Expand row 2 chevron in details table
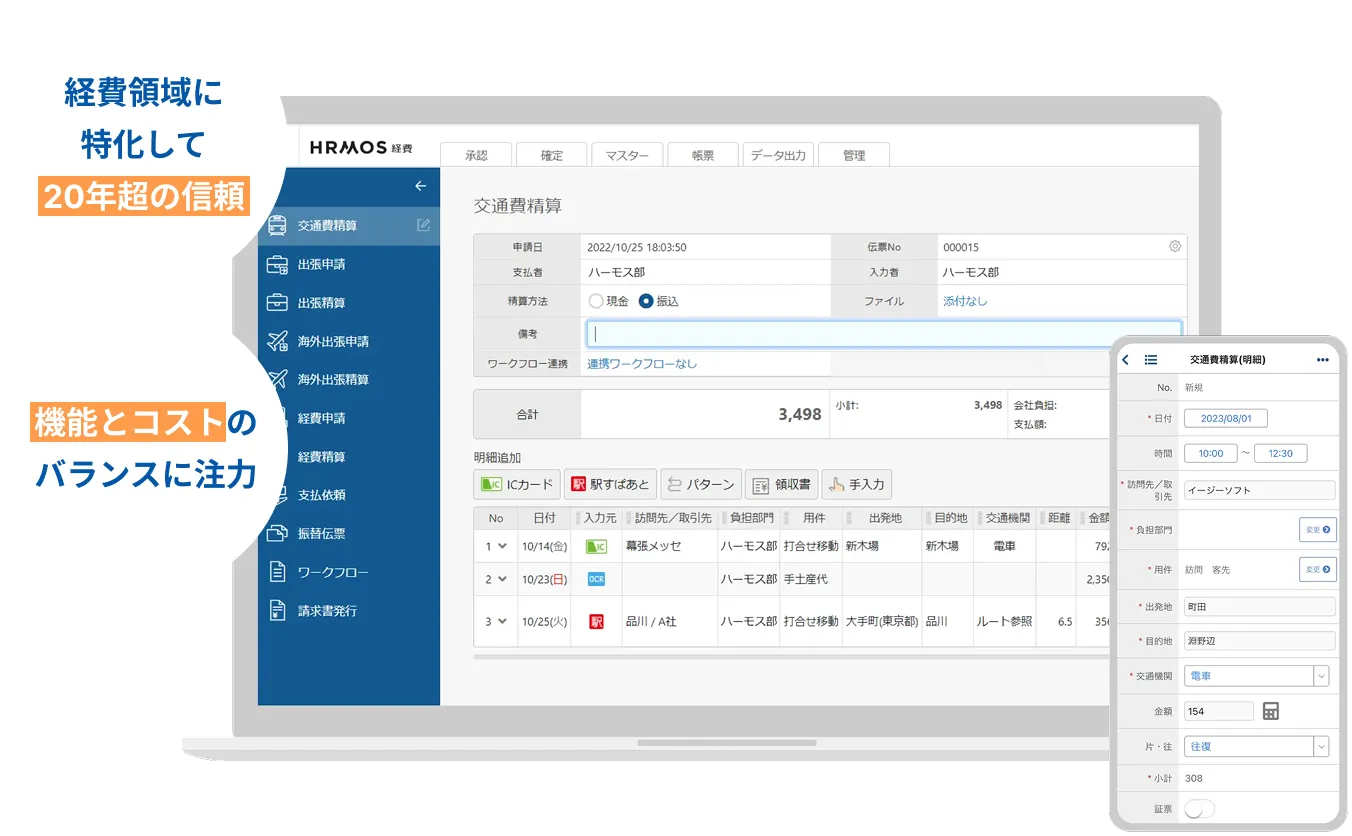Screen dimensions: 1352x836 [502, 579]
